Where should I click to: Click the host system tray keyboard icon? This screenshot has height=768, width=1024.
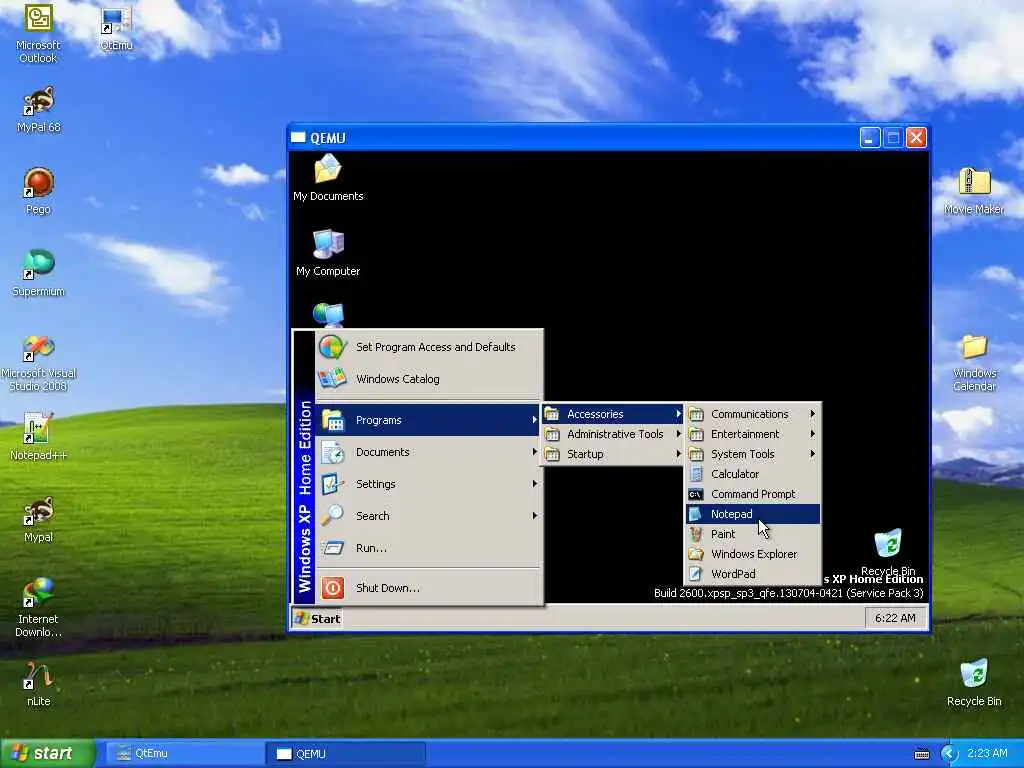[x=921, y=754]
